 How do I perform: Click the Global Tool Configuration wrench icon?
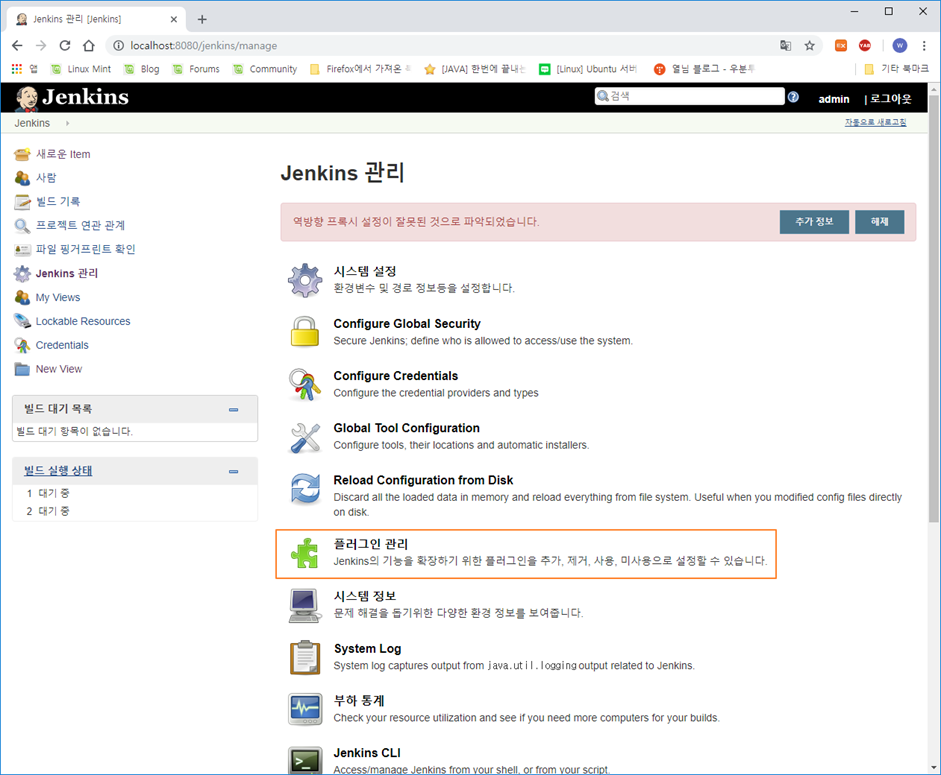[x=305, y=437]
